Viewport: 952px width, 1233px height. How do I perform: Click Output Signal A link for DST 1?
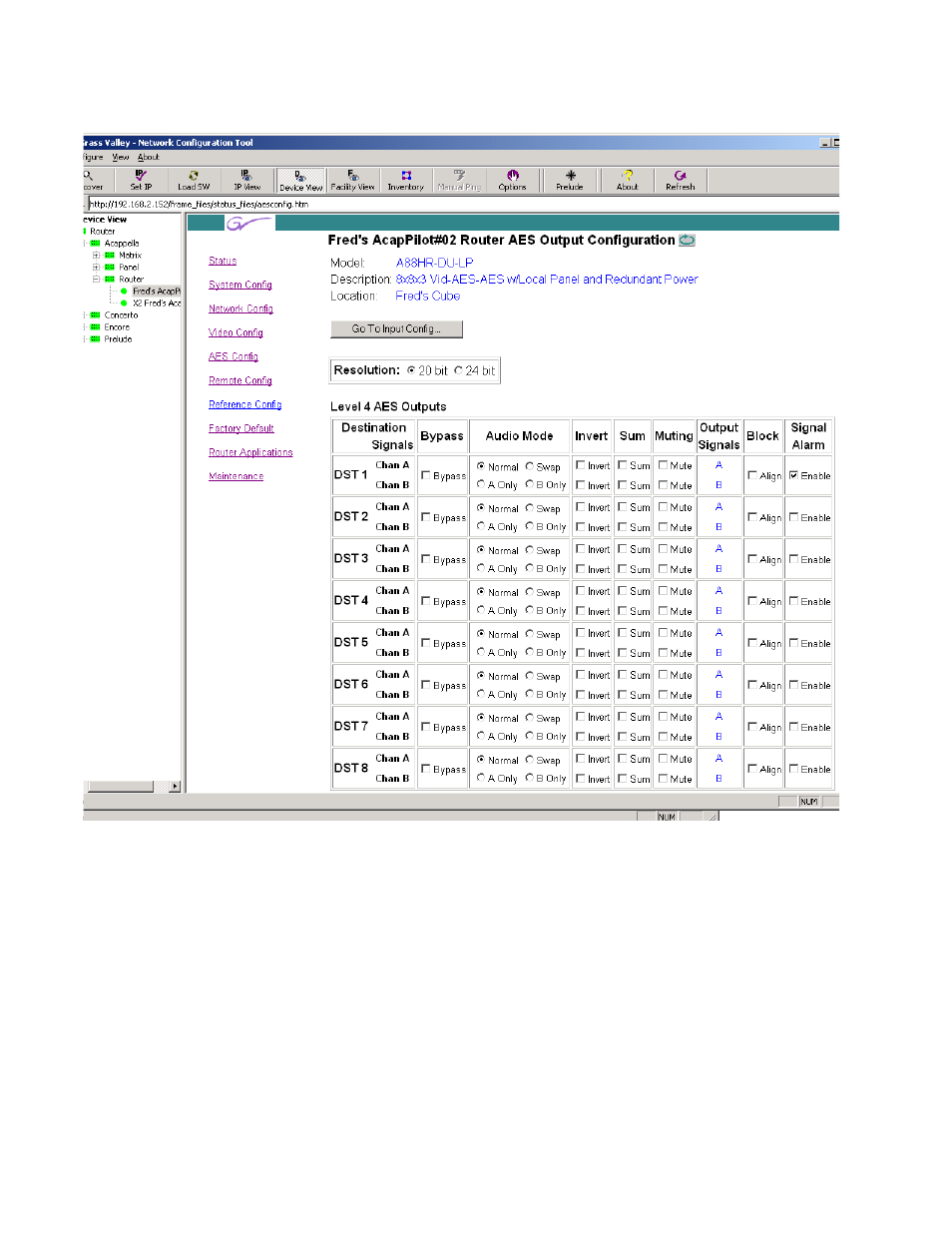718,465
